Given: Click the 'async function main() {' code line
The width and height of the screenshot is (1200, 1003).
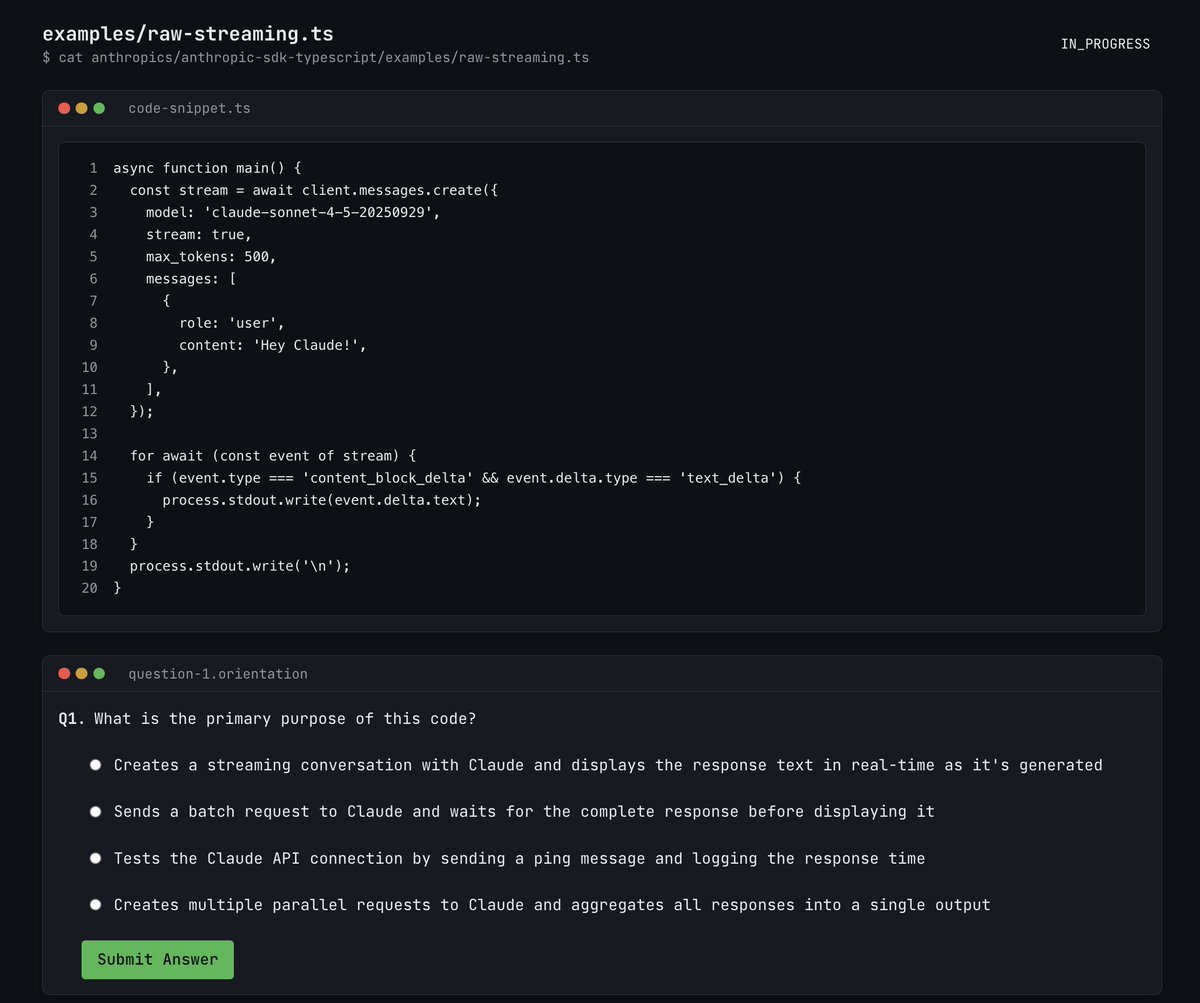Looking at the screenshot, I should (x=207, y=168).
